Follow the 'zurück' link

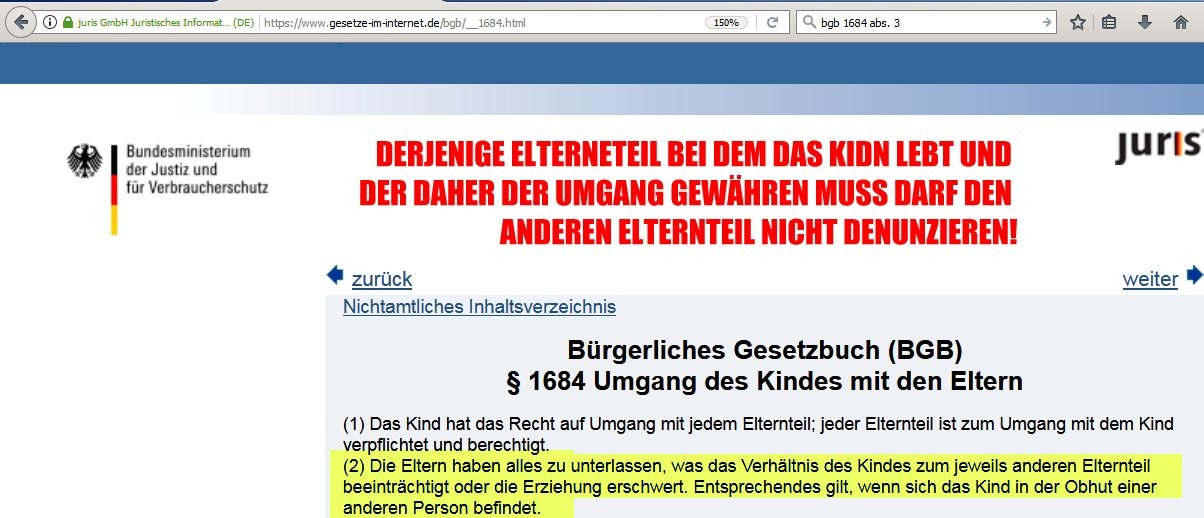coord(382,279)
